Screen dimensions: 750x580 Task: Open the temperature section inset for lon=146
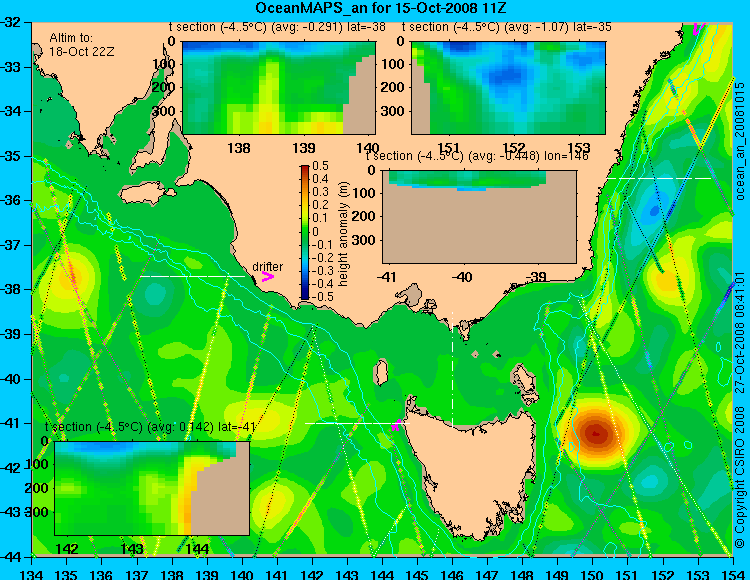[479, 217]
